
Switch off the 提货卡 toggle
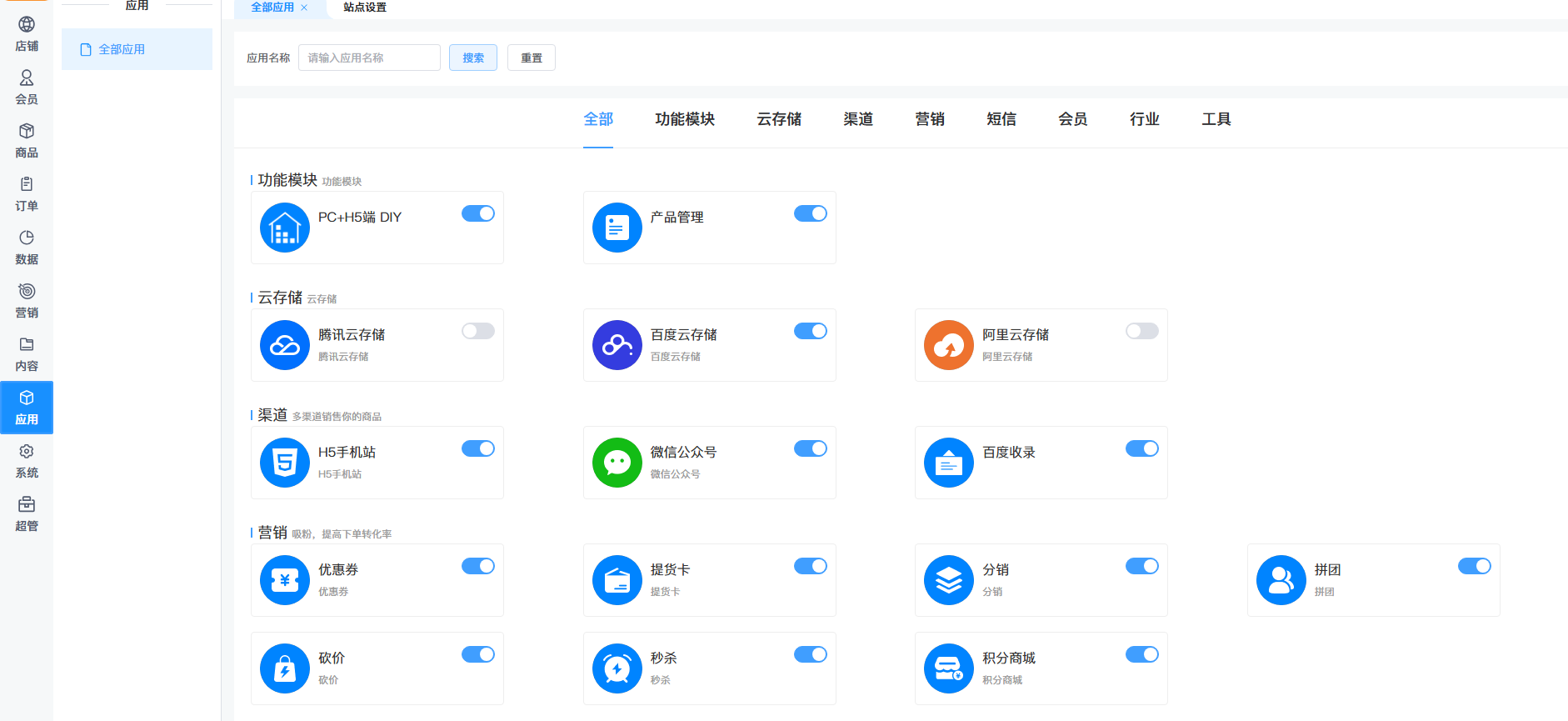811,566
